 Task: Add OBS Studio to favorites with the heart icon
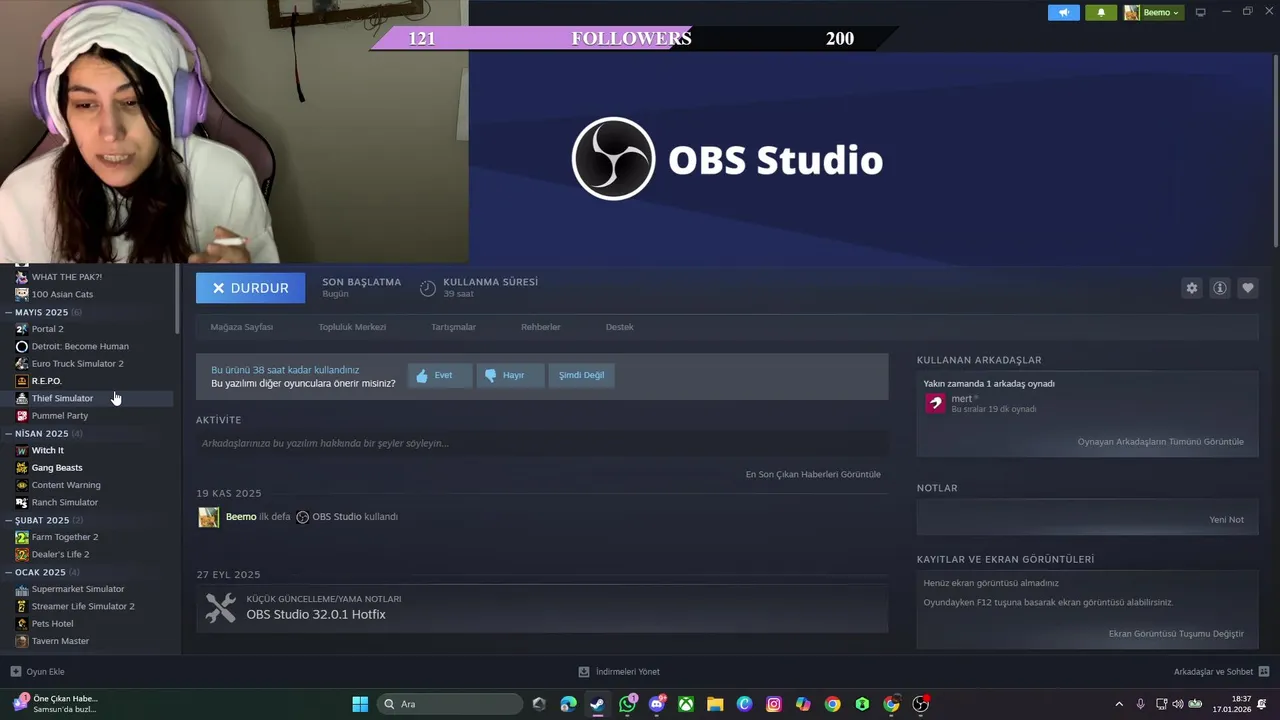tap(1248, 288)
